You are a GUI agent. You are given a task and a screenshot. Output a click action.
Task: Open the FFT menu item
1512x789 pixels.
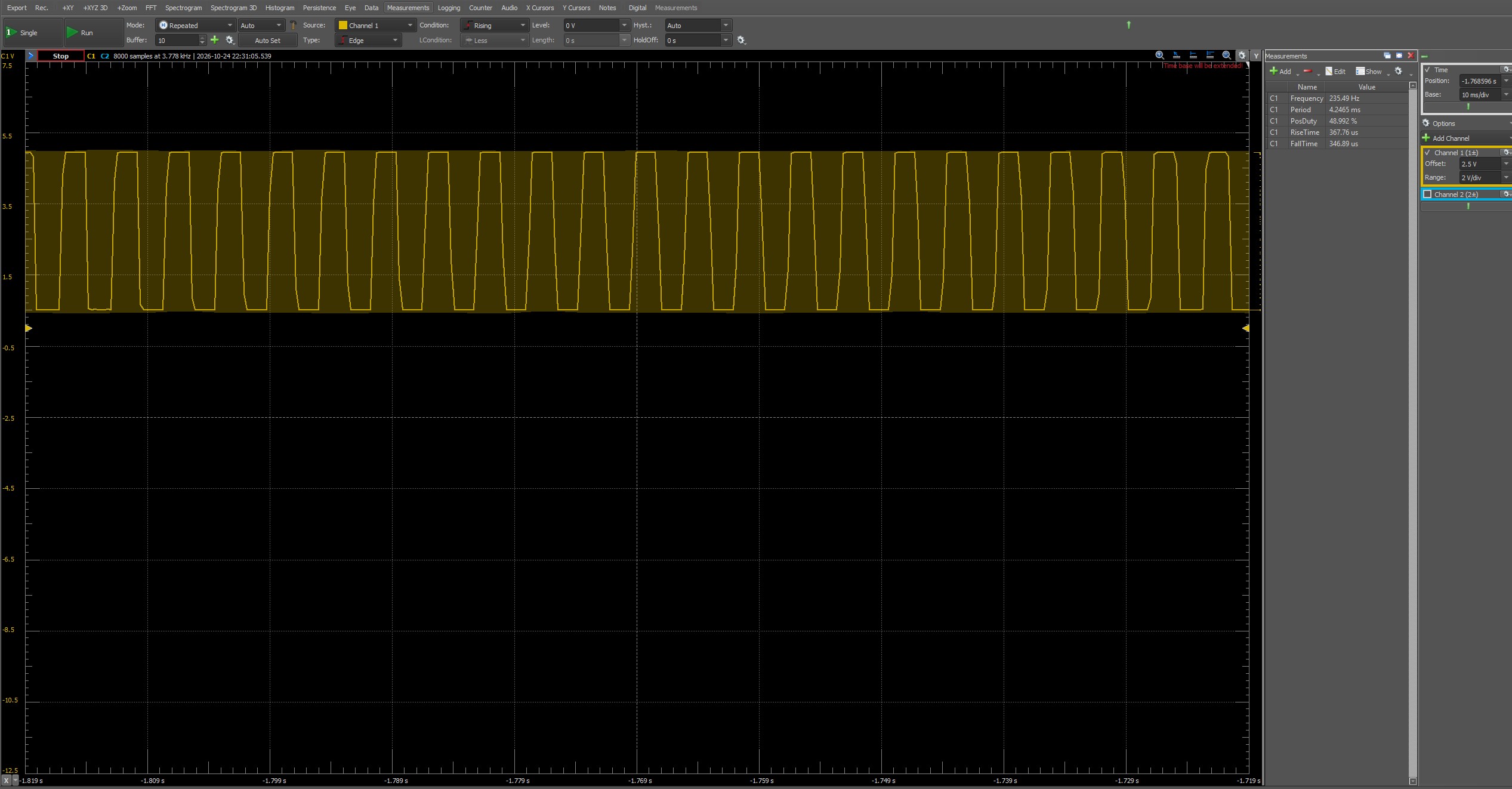pyautogui.click(x=151, y=8)
